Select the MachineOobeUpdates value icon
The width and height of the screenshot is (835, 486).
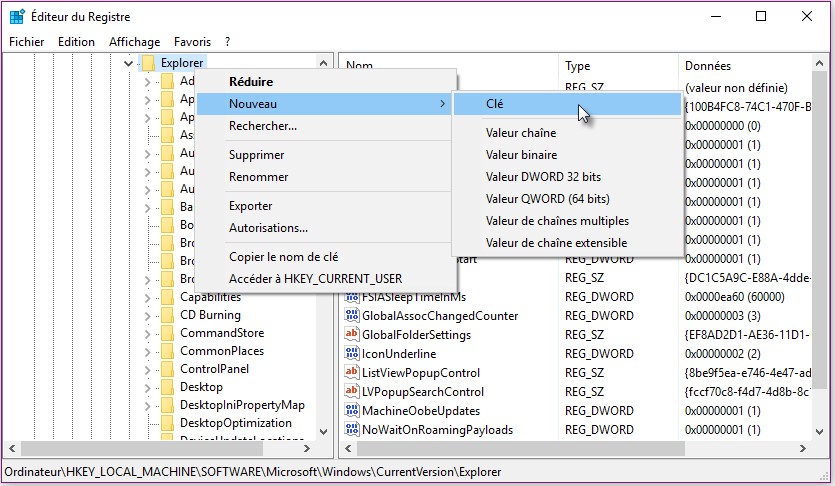coord(352,411)
